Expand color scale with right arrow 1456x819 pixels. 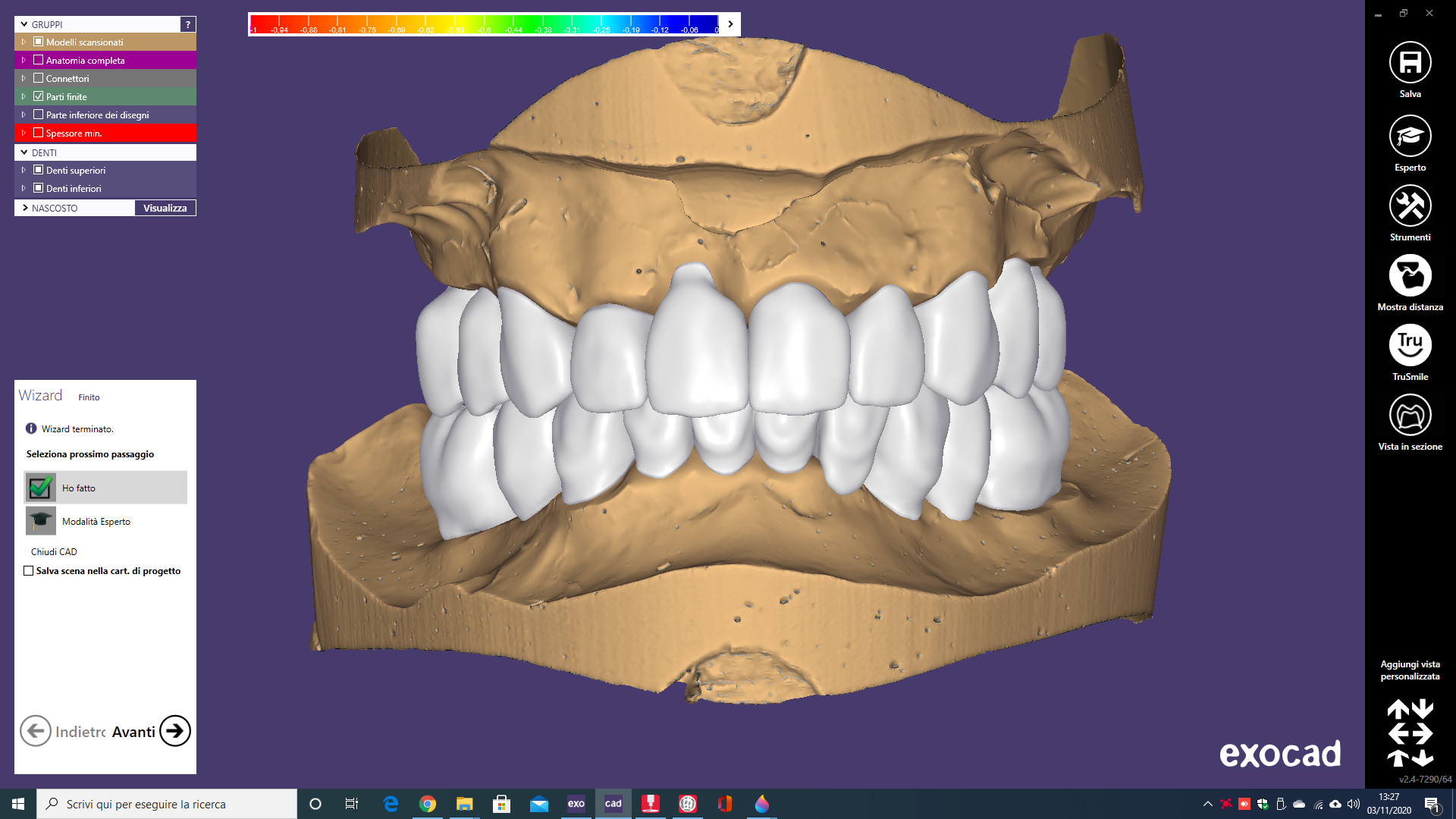point(730,24)
